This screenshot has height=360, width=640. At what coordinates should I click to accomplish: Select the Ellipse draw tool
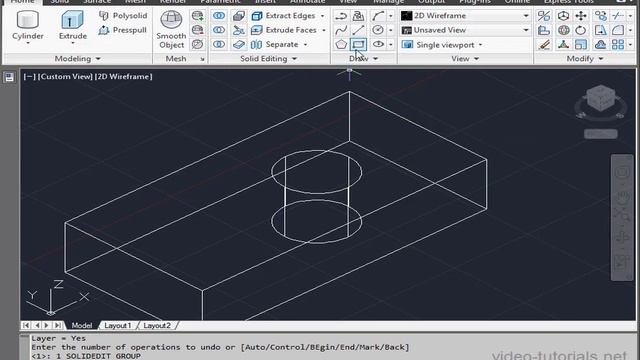tap(378, 44)
